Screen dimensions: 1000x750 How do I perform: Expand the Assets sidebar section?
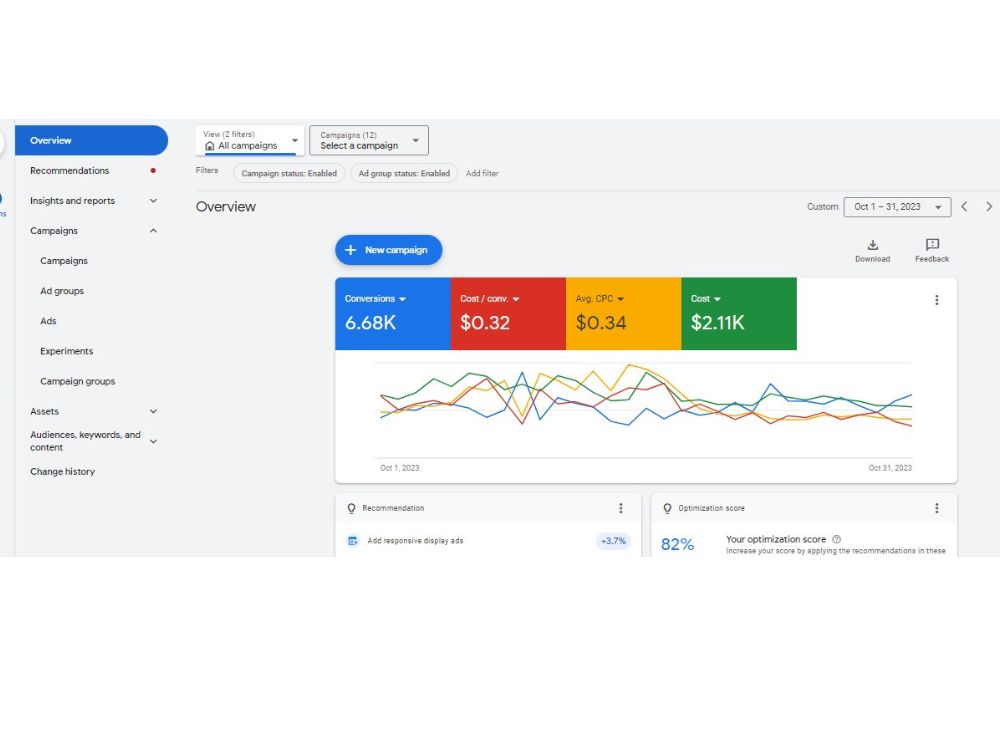153,411
